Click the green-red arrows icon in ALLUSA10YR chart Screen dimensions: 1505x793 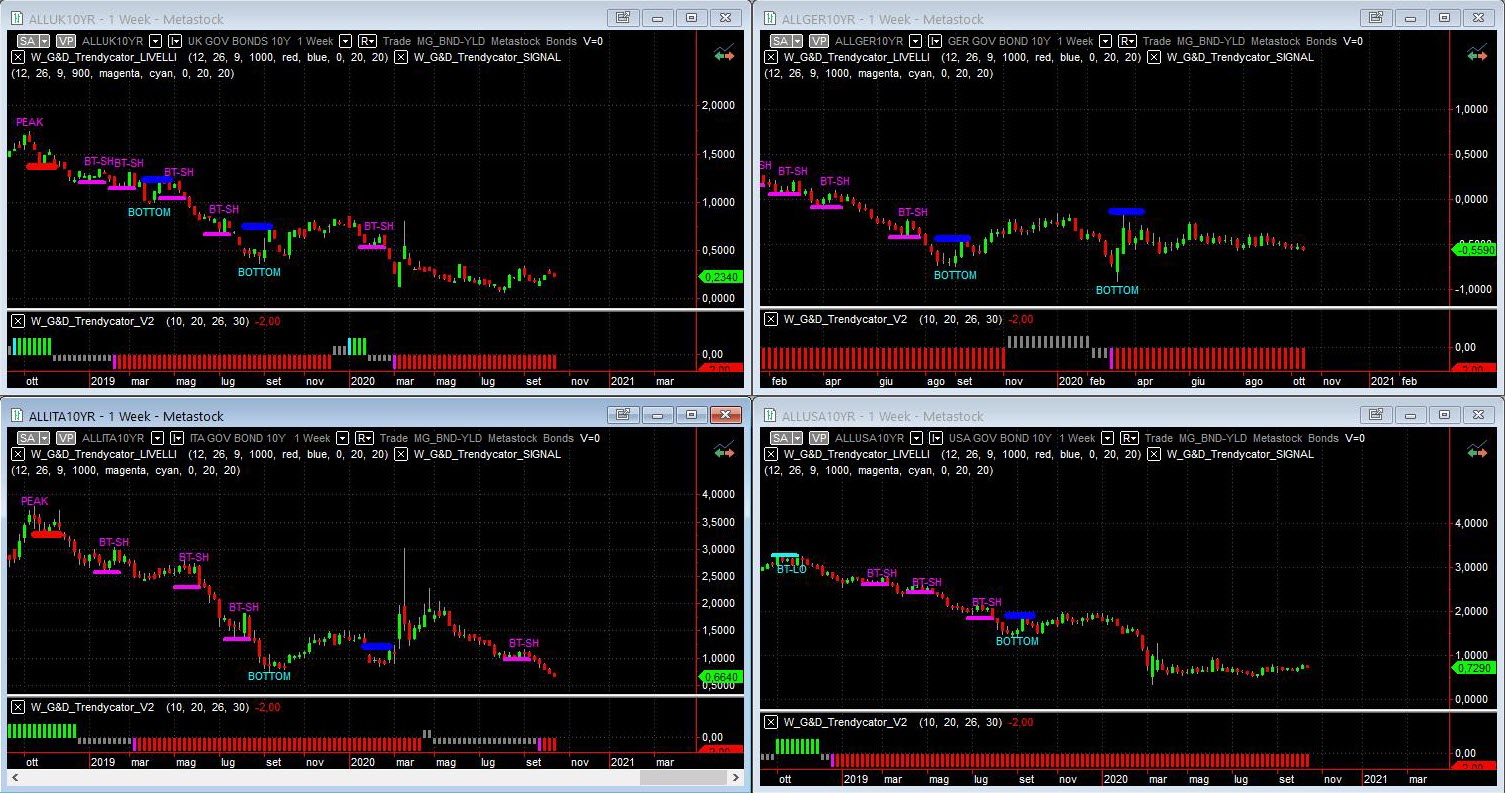[x=1477, y=451]
